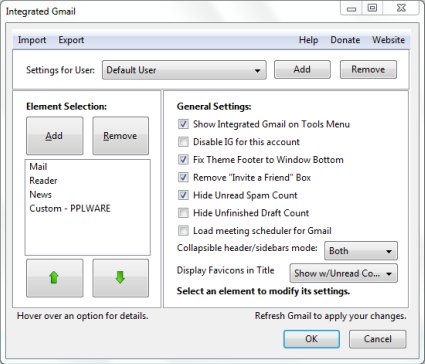Click Add under Element Selection
Image resolution: width=425 pixels, height=364 pixels.
55,136
